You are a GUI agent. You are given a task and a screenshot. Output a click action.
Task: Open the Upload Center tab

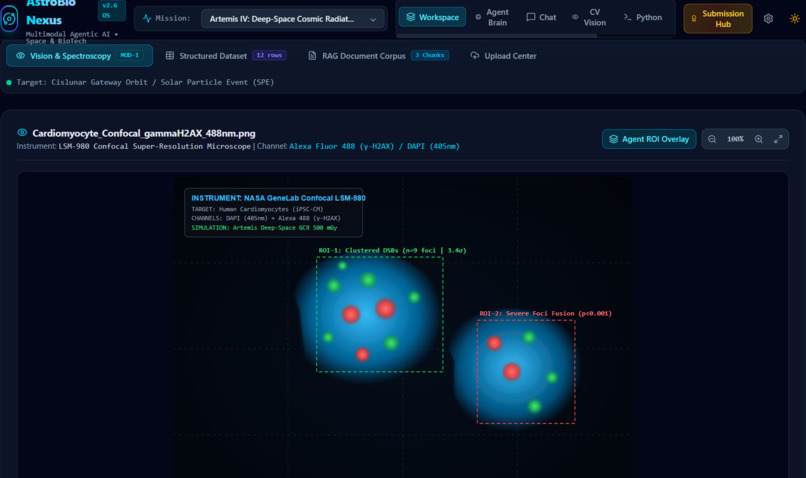tap(503, 56)
